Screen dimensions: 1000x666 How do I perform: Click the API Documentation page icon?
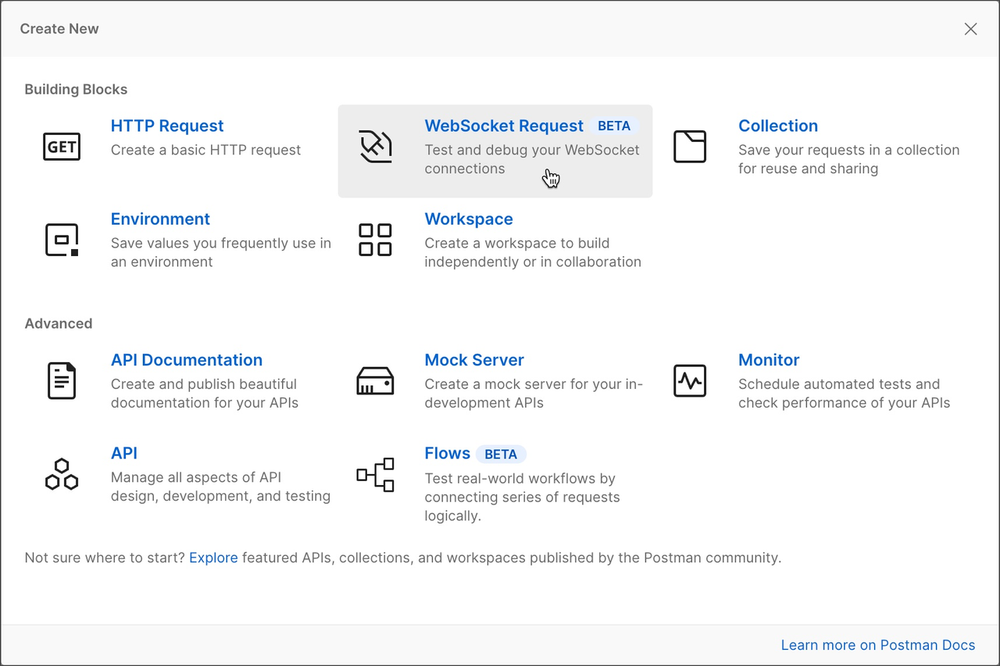pyautogui.click(x=62, y=380)
